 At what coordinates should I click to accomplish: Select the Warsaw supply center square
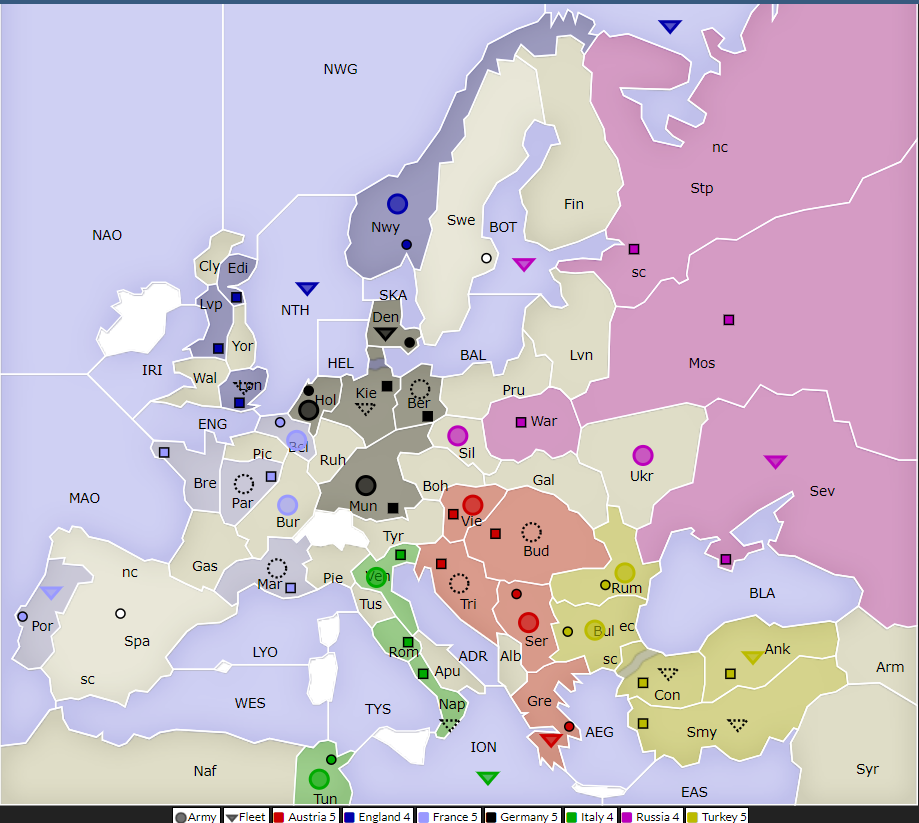tap(521, 422)
